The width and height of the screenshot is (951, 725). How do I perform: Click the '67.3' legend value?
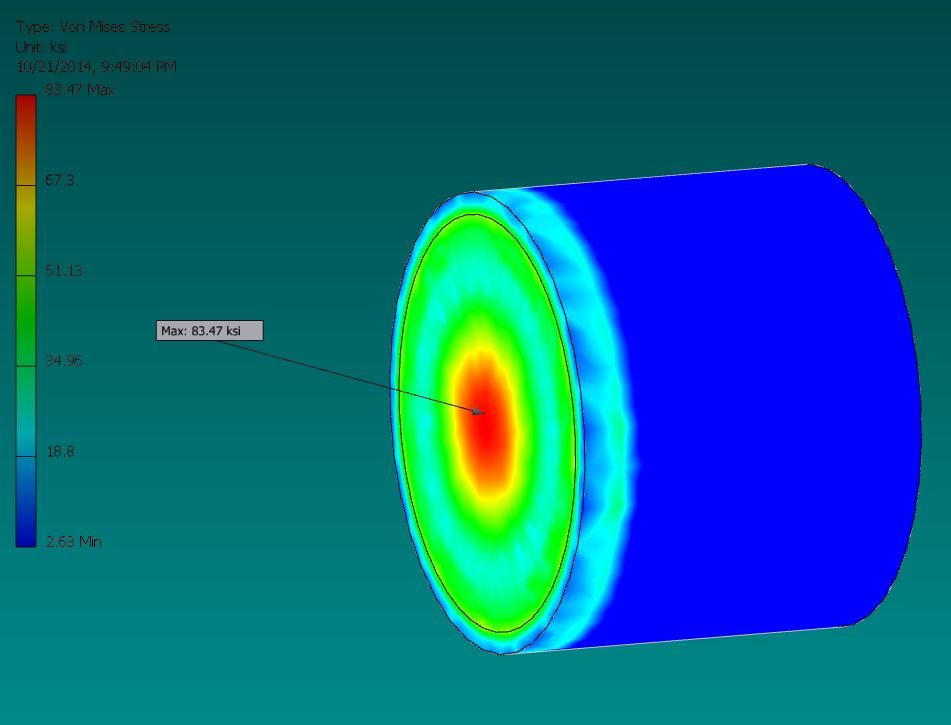[x=60, y=180]
